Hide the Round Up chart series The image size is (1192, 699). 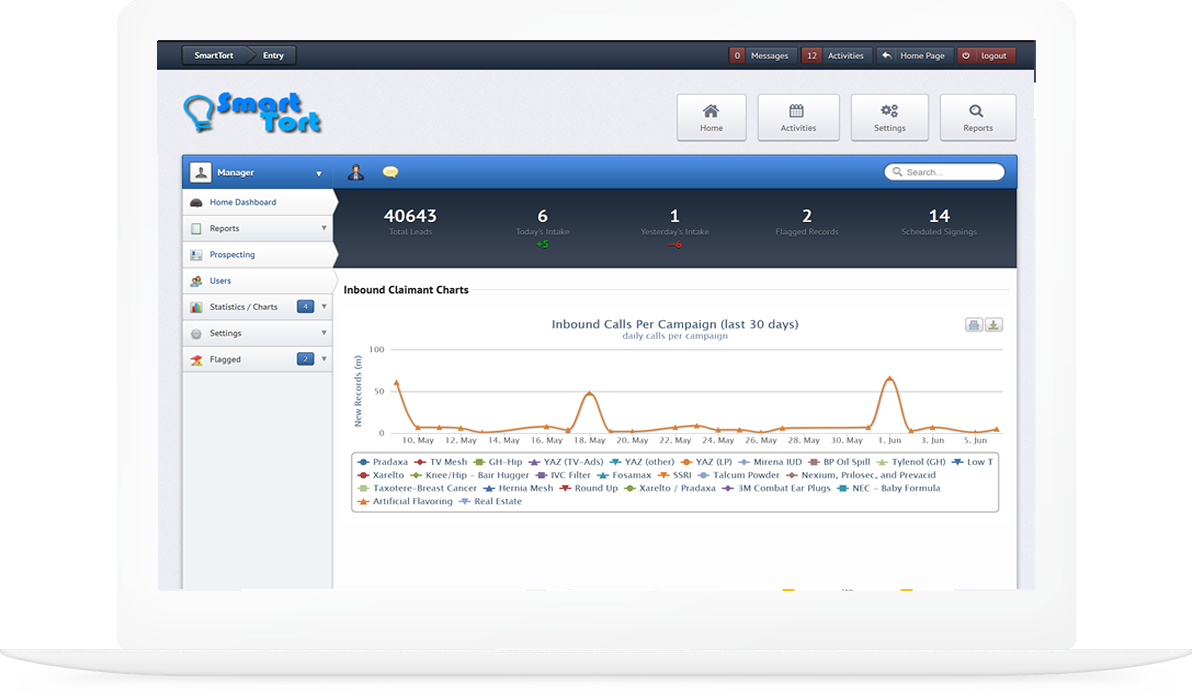tap(589, 488)
